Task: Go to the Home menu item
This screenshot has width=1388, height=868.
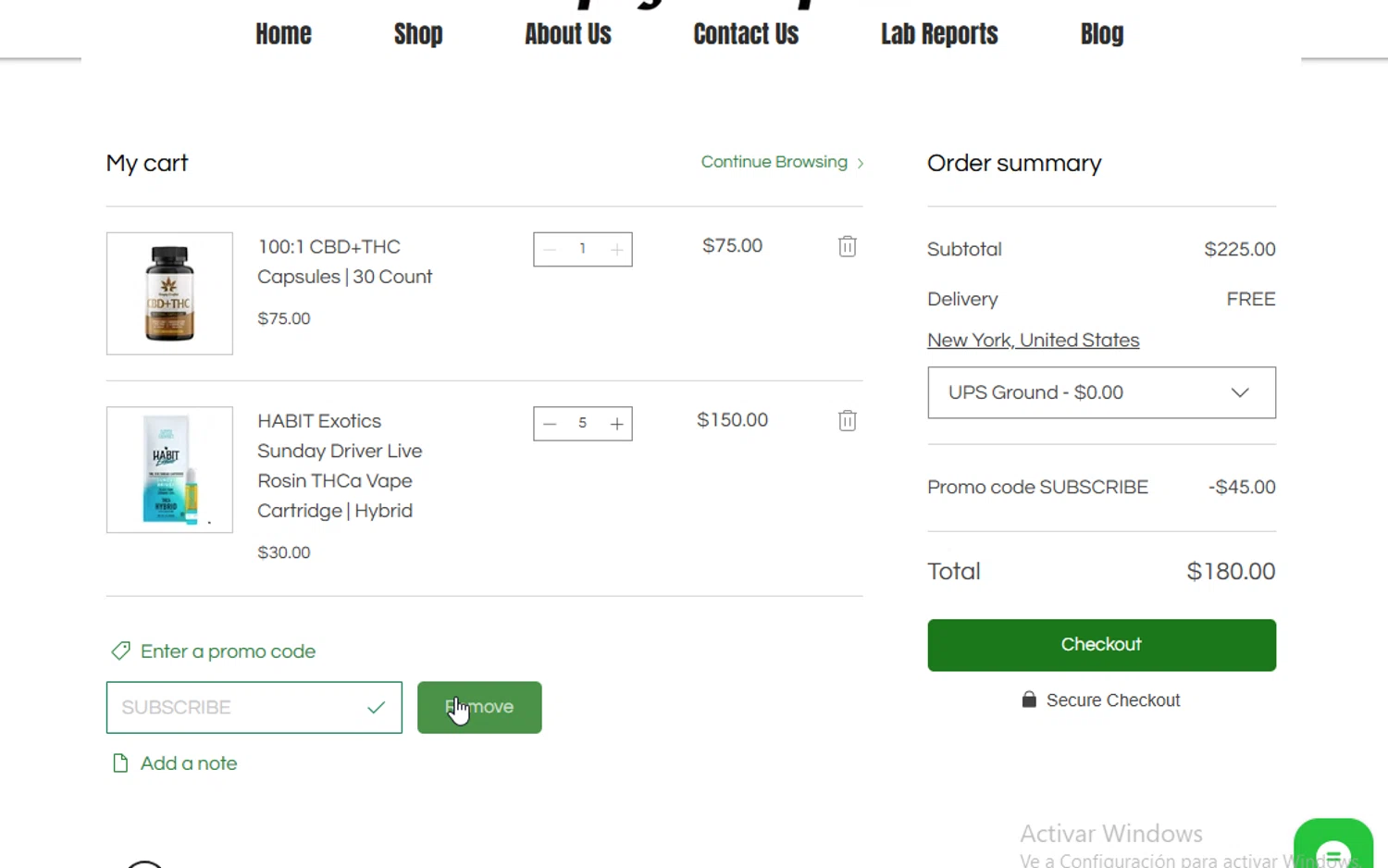Action: point(283,34)
